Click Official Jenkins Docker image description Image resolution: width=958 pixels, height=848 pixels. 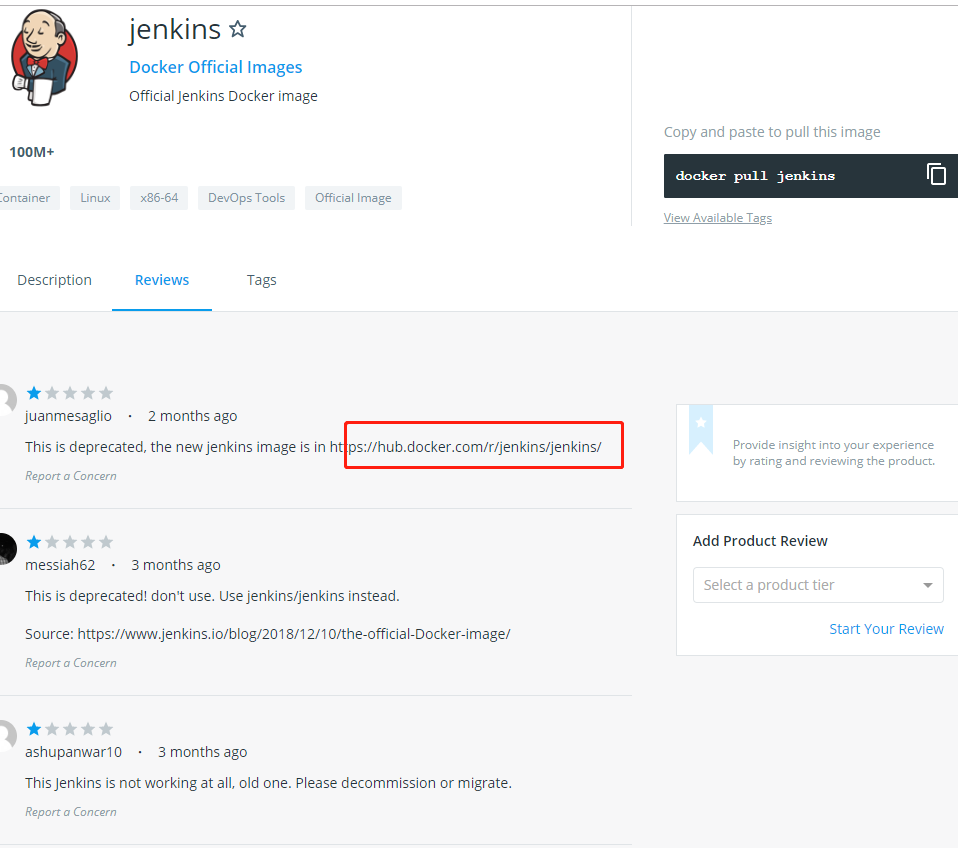[x=224, y=96]
